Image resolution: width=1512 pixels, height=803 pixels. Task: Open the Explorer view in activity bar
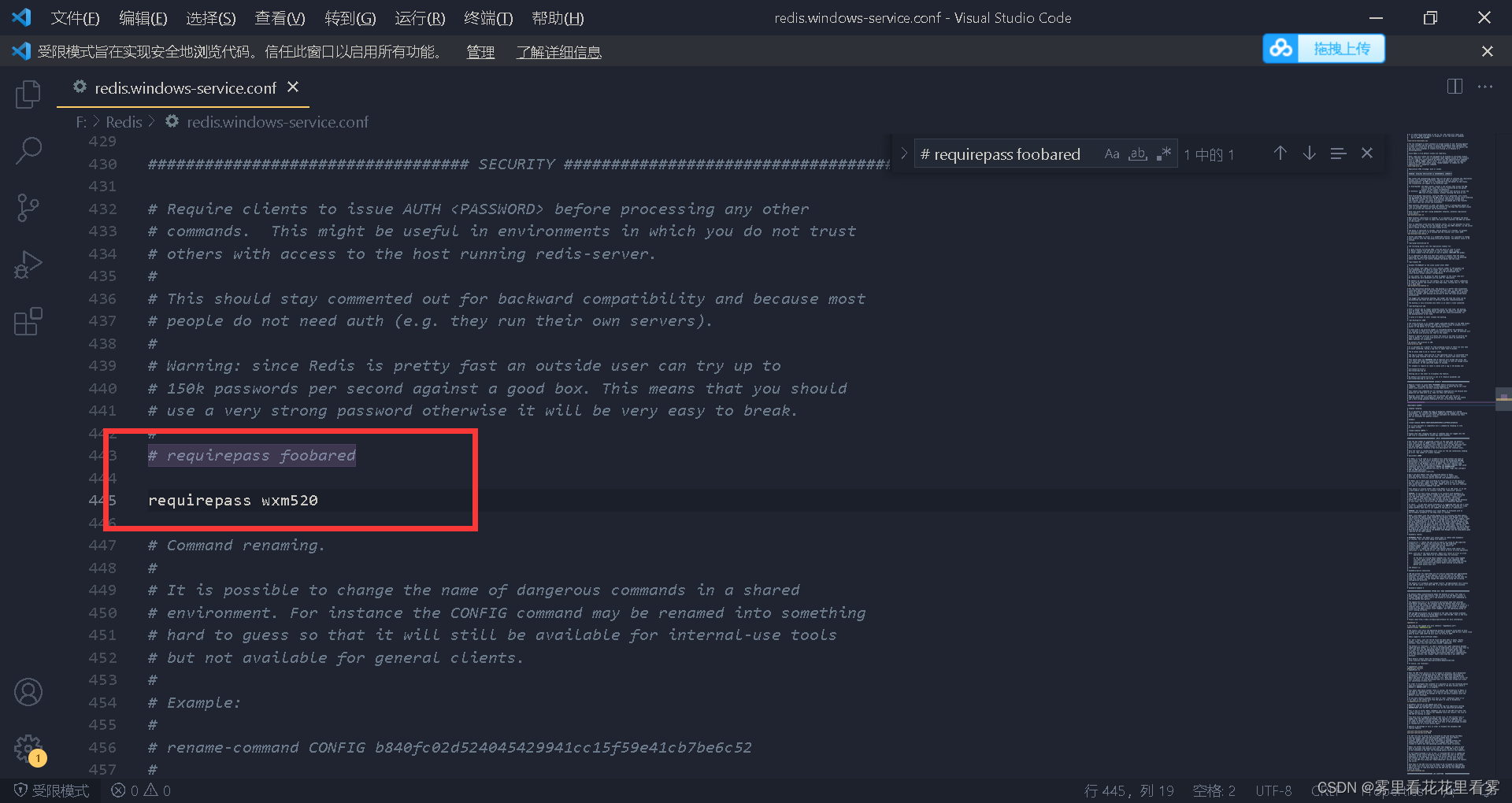(28, 94)
